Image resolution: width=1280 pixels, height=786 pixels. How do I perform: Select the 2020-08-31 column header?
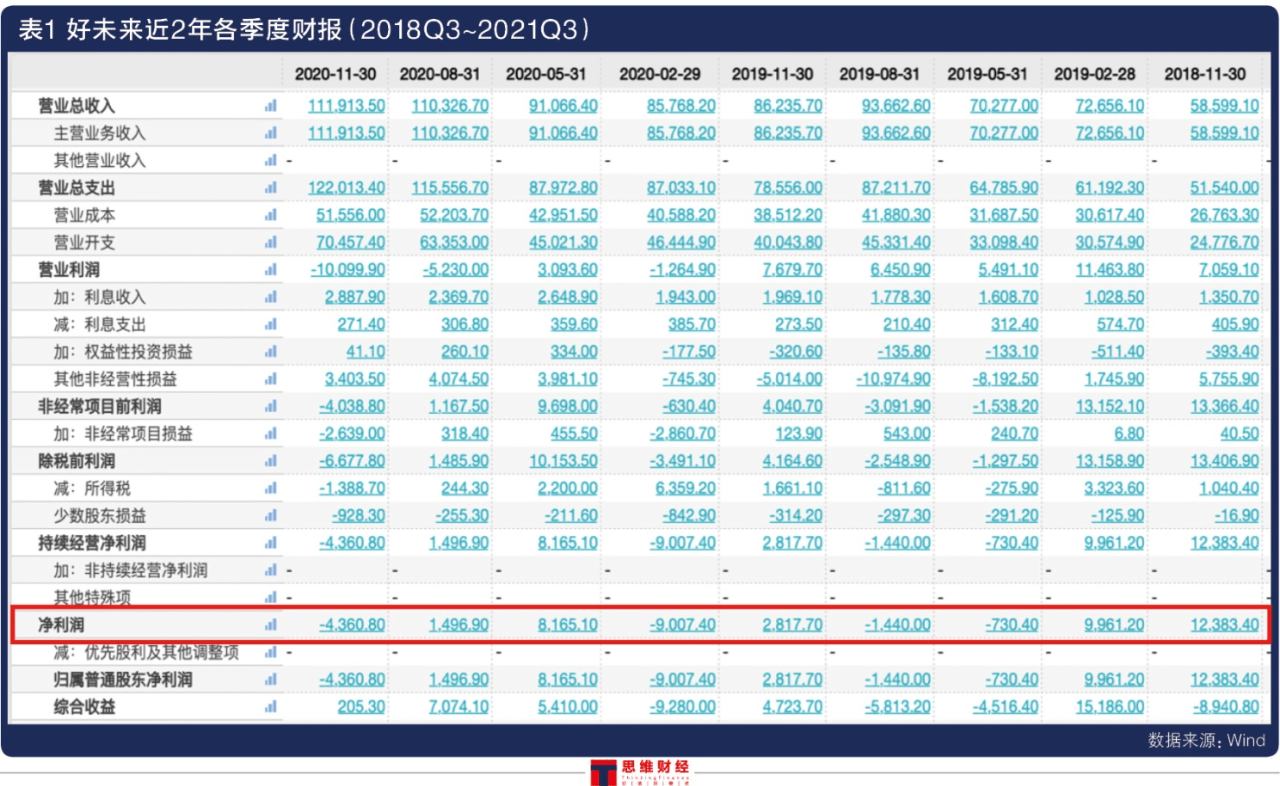click(x=440, y=73)
